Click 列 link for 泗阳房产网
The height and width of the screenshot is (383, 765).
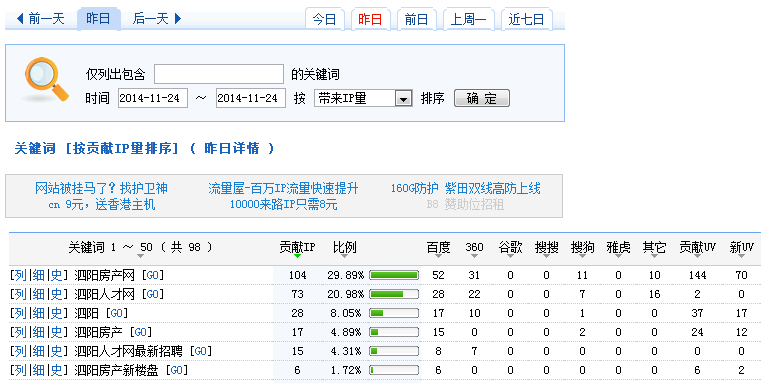(20, 275)
